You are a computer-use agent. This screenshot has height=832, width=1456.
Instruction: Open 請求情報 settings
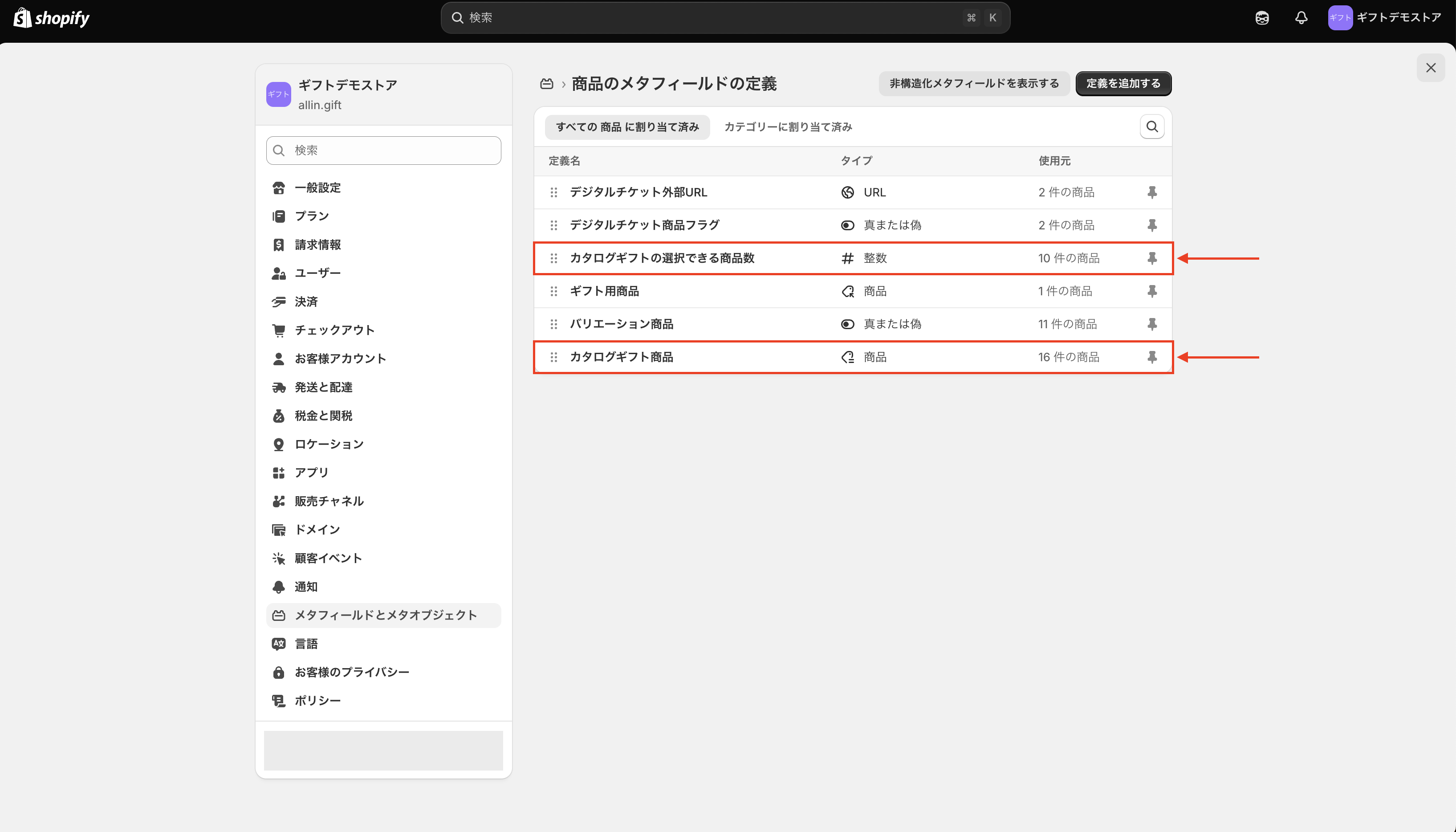coord(383,245)
